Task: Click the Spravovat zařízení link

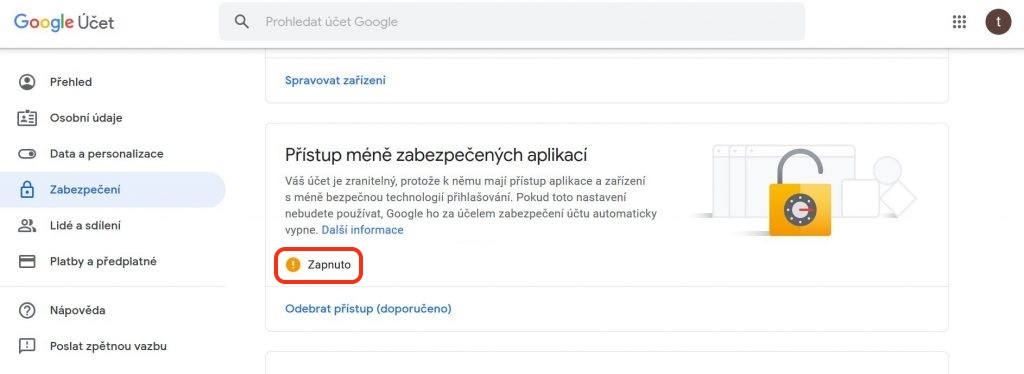Action: coord(335,81)
